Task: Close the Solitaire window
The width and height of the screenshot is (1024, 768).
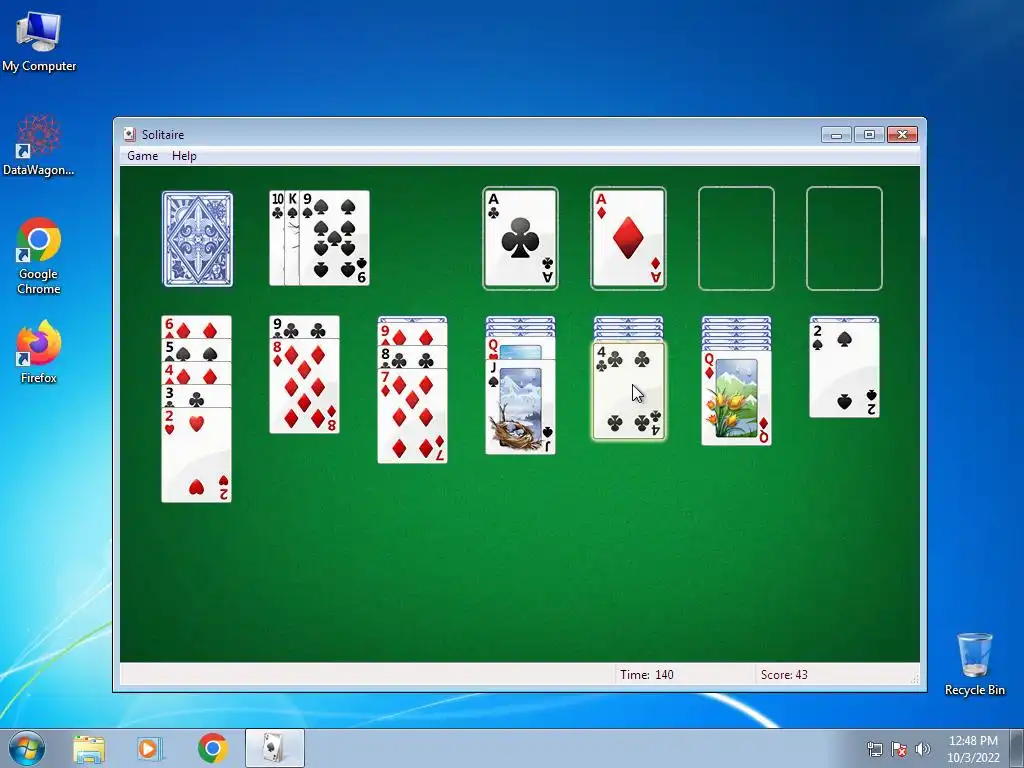Action: [x=903, y=135]
